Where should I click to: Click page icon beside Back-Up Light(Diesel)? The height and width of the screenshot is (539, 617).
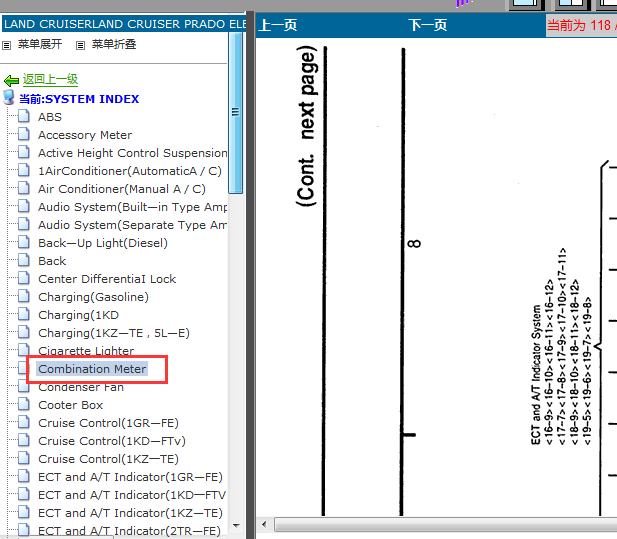click(24, 242)
